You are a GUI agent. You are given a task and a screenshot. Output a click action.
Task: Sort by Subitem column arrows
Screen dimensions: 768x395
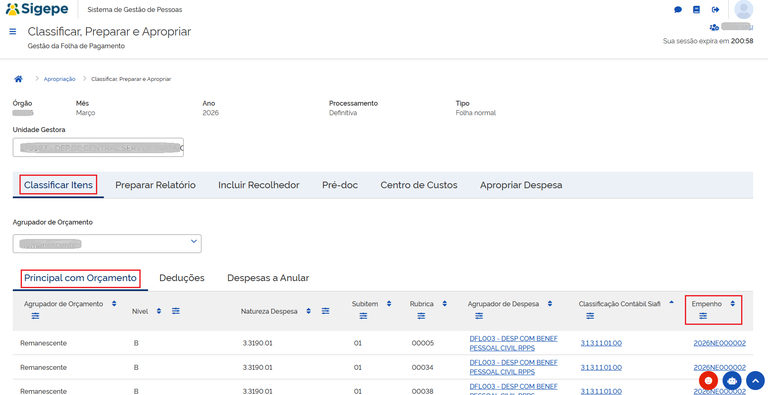(x=389, y=304)
